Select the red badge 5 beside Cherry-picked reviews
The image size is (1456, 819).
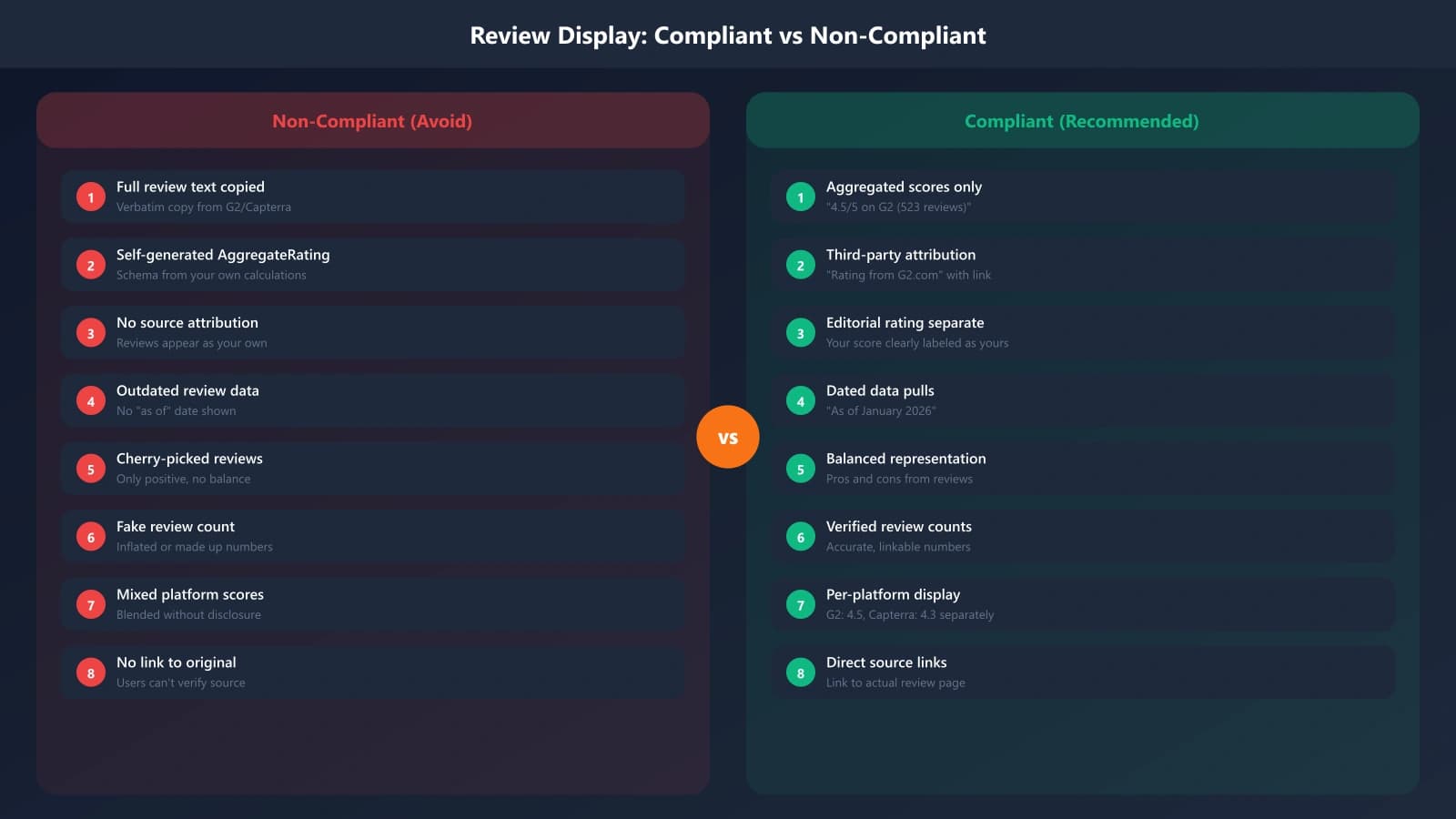(x=90, y=468)
